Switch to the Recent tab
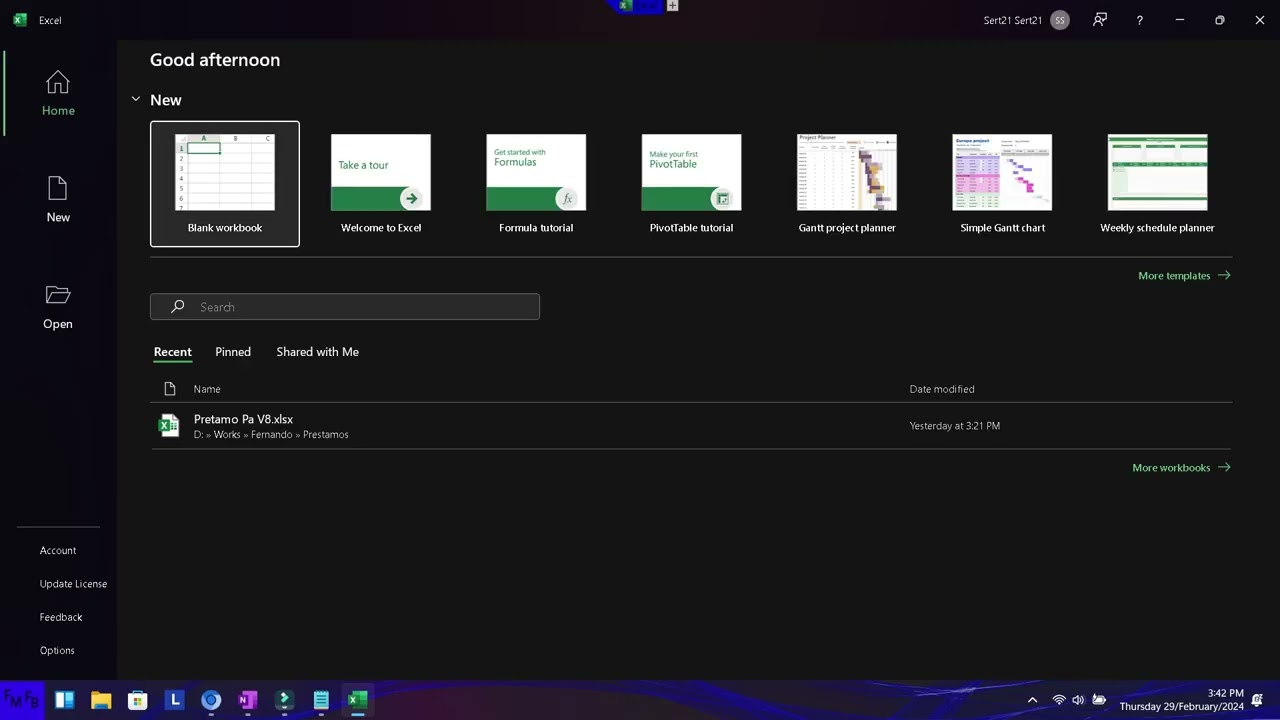Viewport: 1280px width, 720px height. pyautogui.click(x=173, y=352)
